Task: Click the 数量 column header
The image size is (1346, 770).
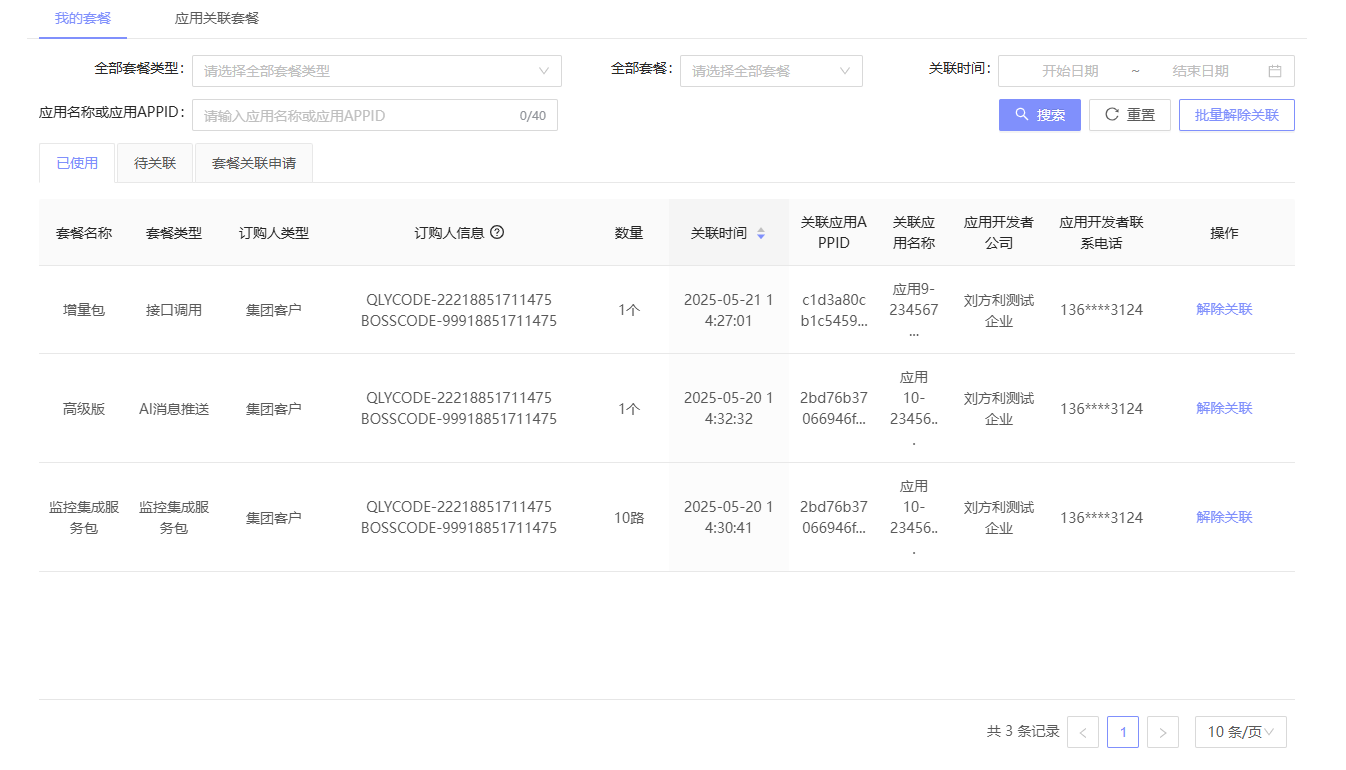Action: (x=629, y=233)
